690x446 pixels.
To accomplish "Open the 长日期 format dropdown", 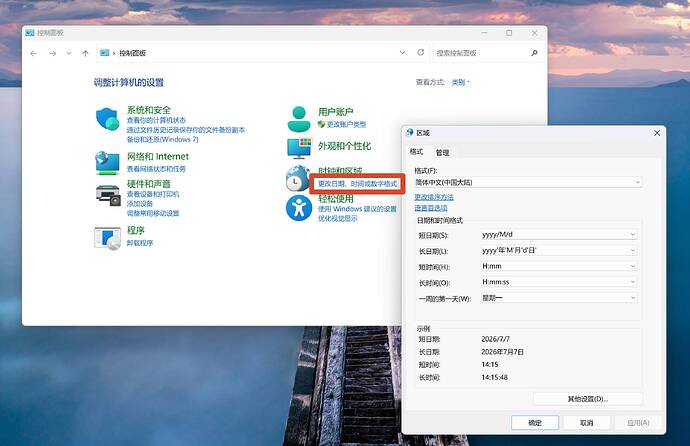I will pyautogui.click(x=559, y=250).
